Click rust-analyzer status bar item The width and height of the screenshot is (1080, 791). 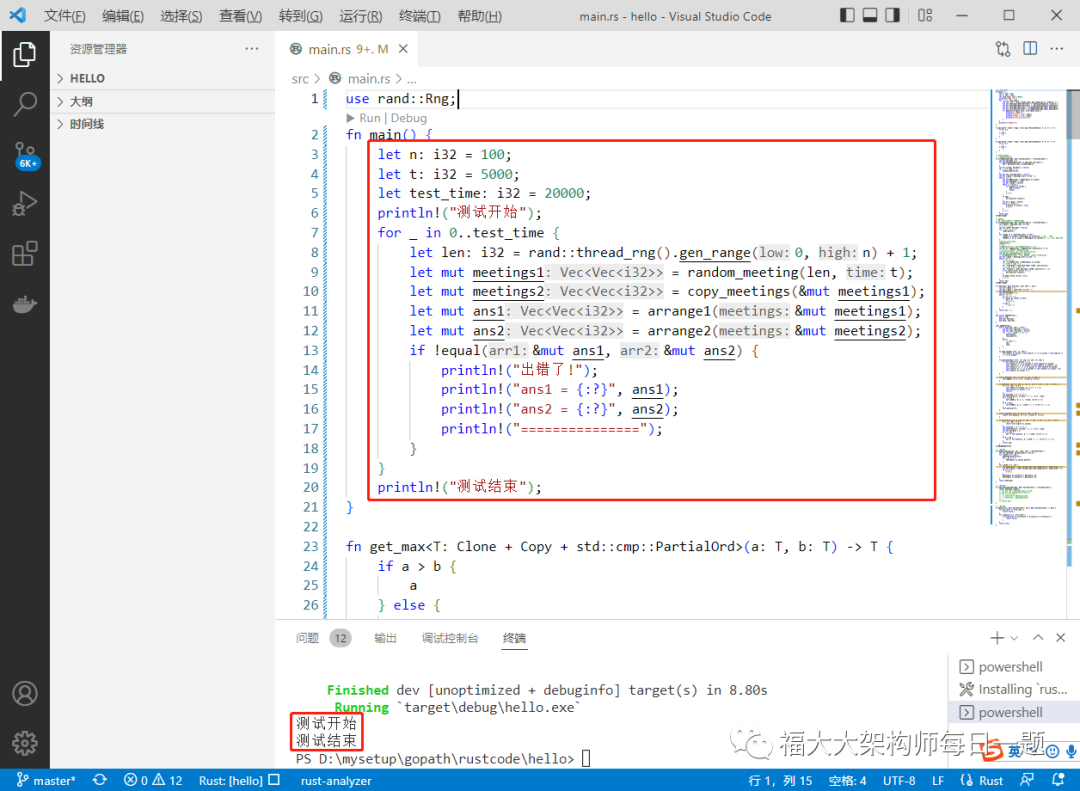[x=336, y=781]
